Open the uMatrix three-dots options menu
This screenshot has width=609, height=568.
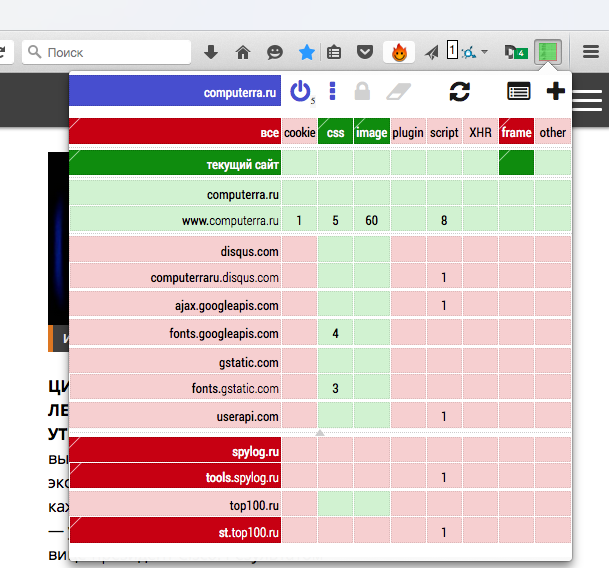click(x=332, y=92)
